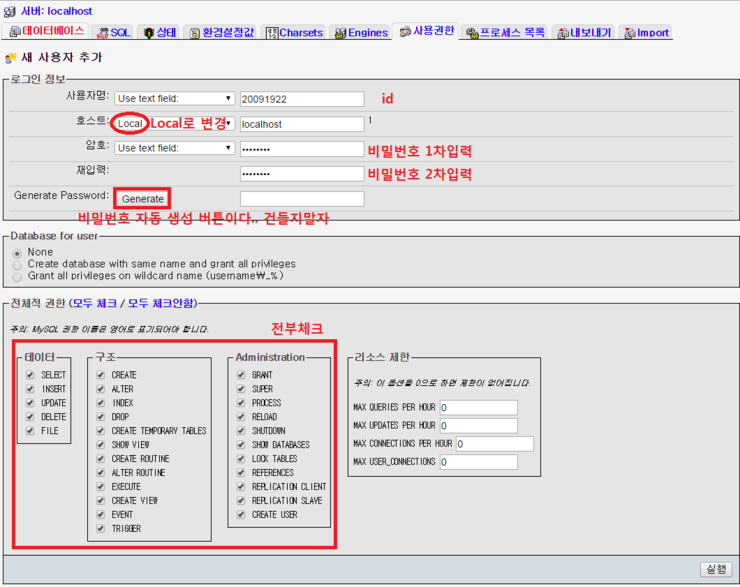The width and height of the screenshot is (740, 587).
Task: Toggle the FILE privilege checkbox
Action: [x=30, y=430]
